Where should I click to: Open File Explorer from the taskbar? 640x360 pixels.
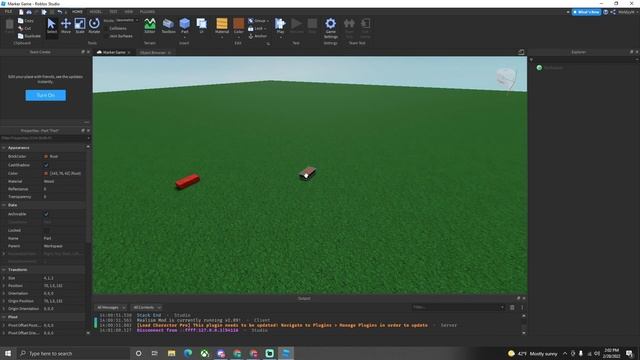[171, 353]
